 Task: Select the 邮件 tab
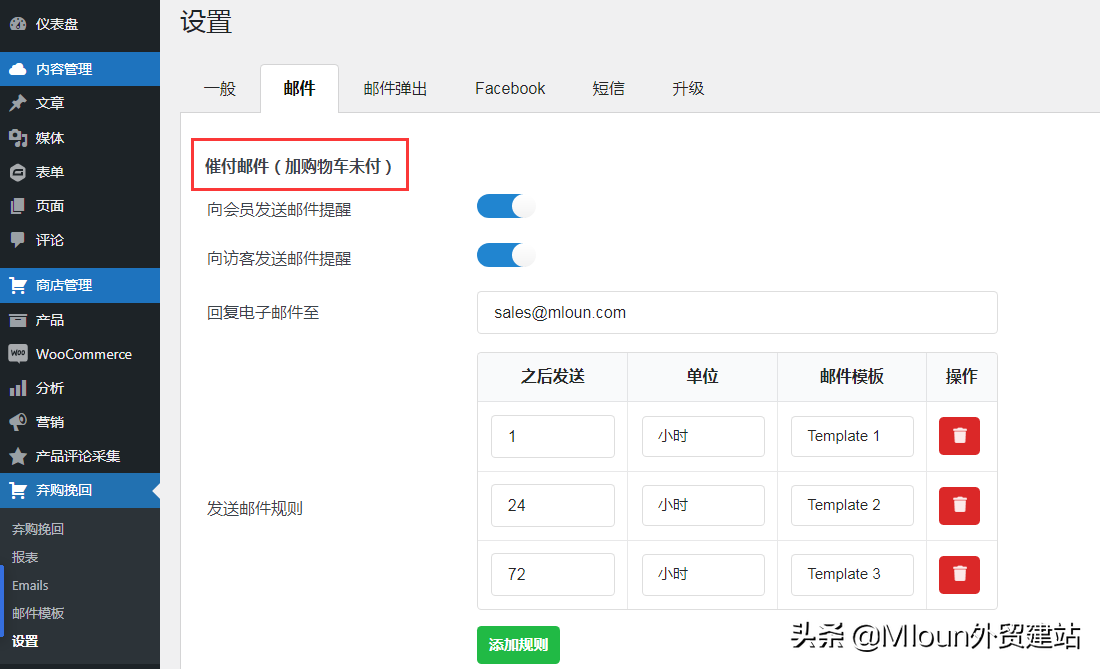(300, 88)
